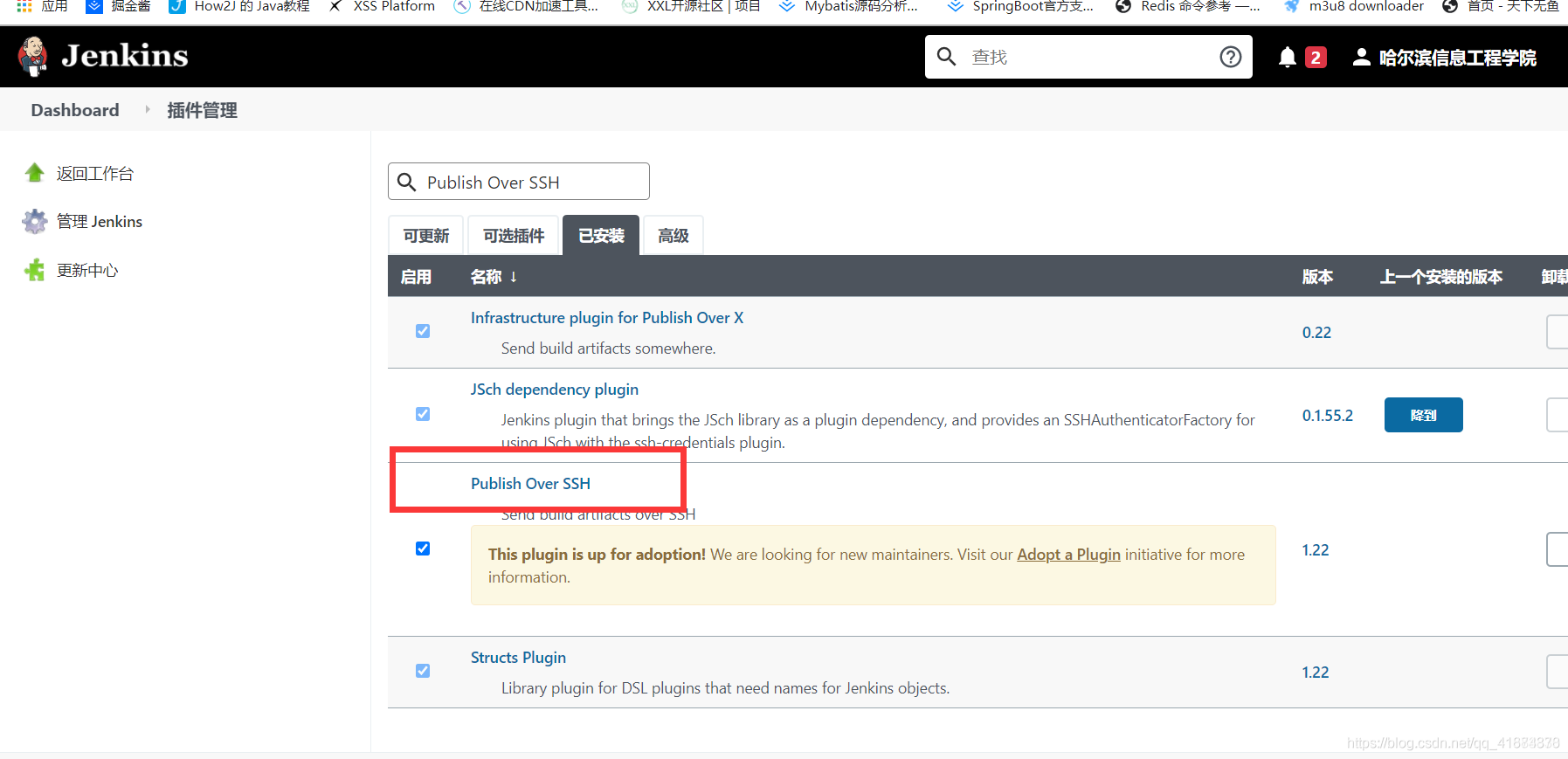The width and height of the screenshot is (1568, 759).
Task: Disable the Infrastructure plugin for Publish Over X checkbox
Action: [423, 331]
